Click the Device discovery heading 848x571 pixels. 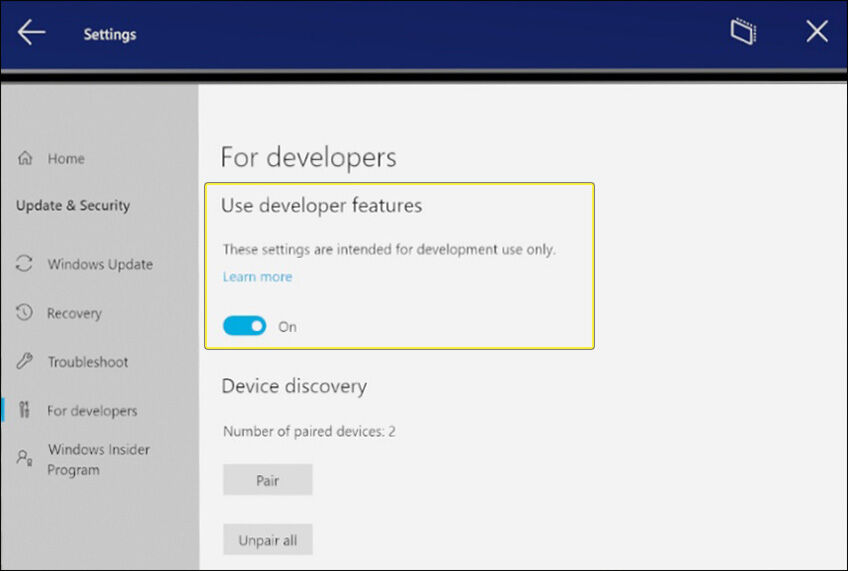294,386
